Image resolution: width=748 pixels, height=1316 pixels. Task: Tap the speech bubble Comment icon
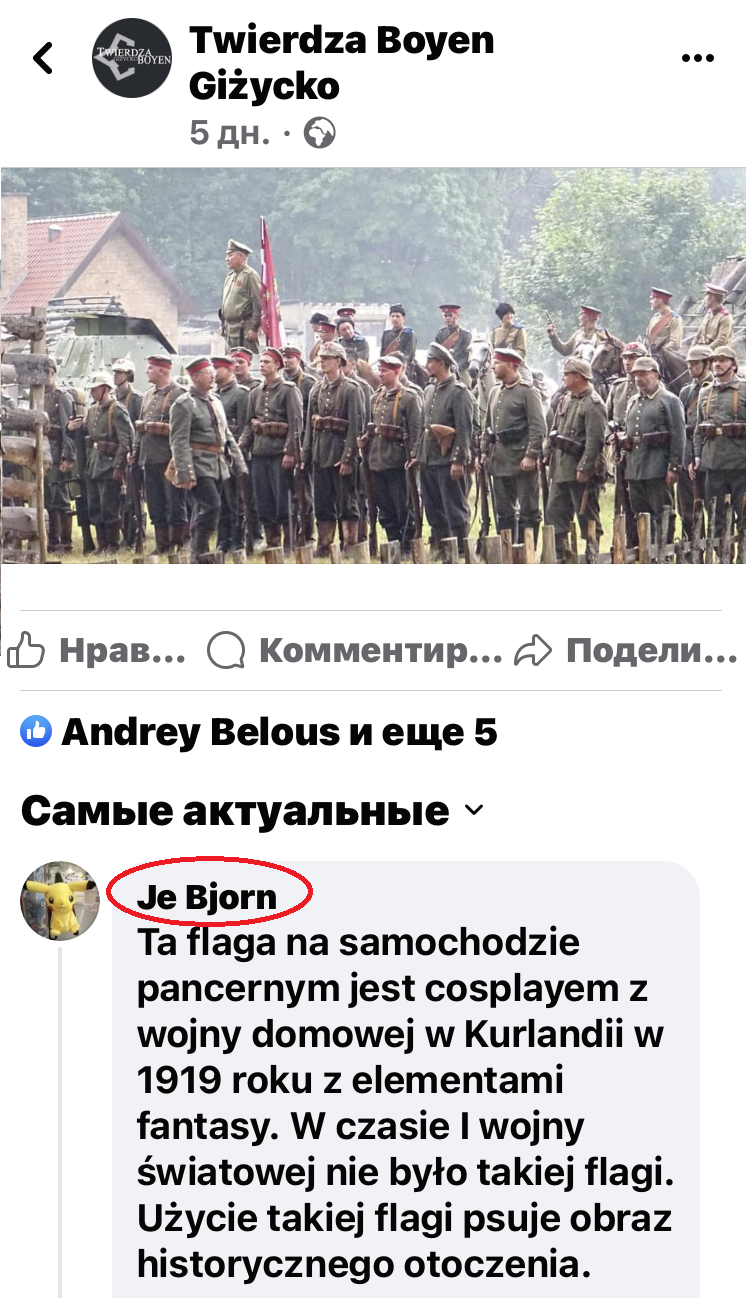point(226,652)
